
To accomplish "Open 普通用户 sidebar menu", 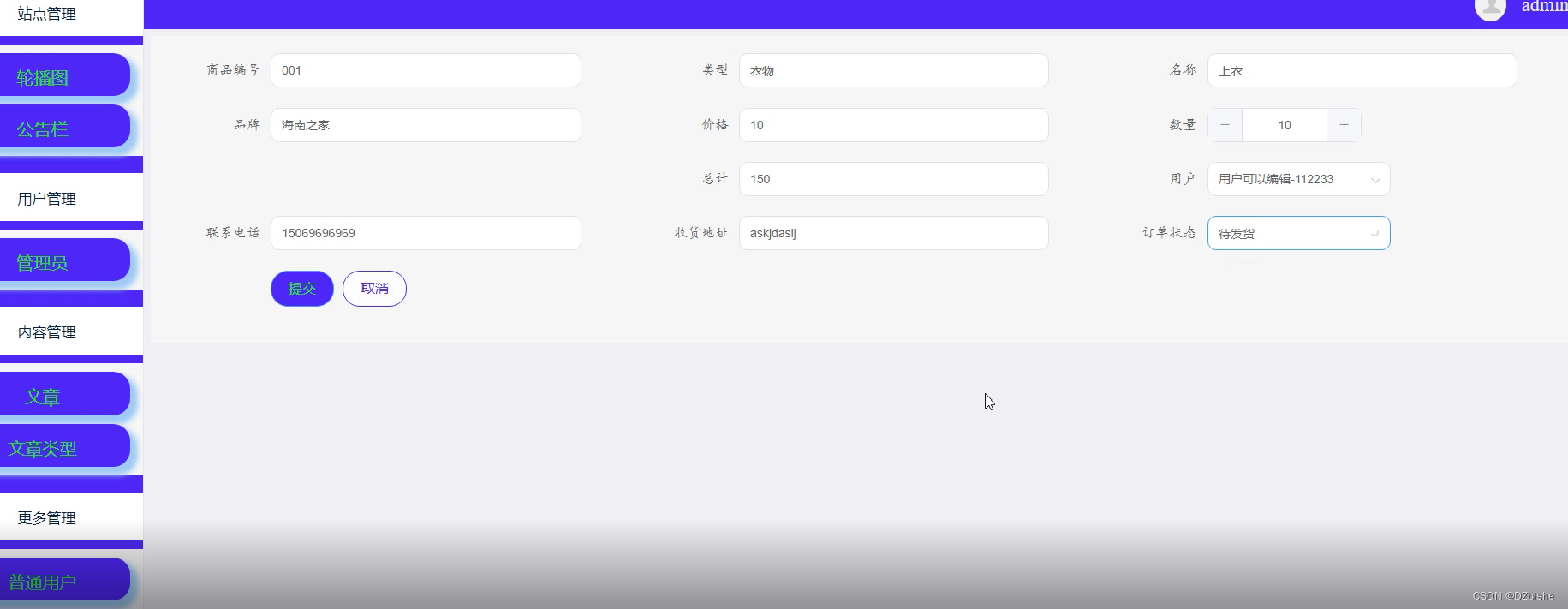I will 65,580.
